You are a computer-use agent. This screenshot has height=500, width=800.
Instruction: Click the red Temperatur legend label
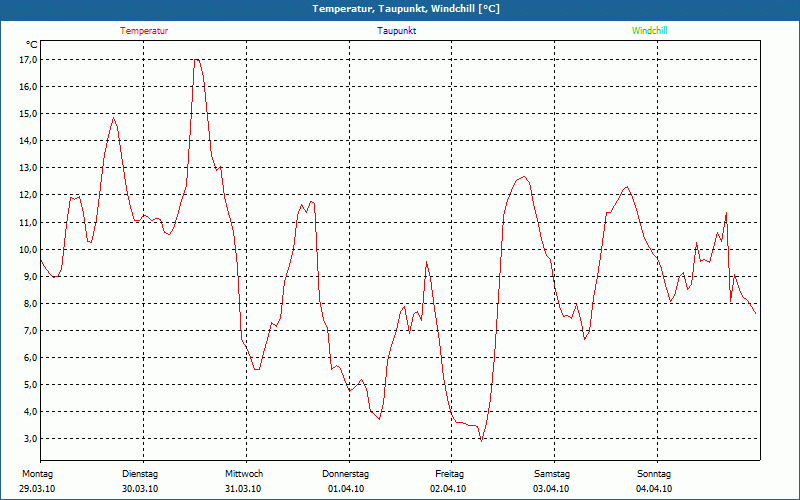144,31
